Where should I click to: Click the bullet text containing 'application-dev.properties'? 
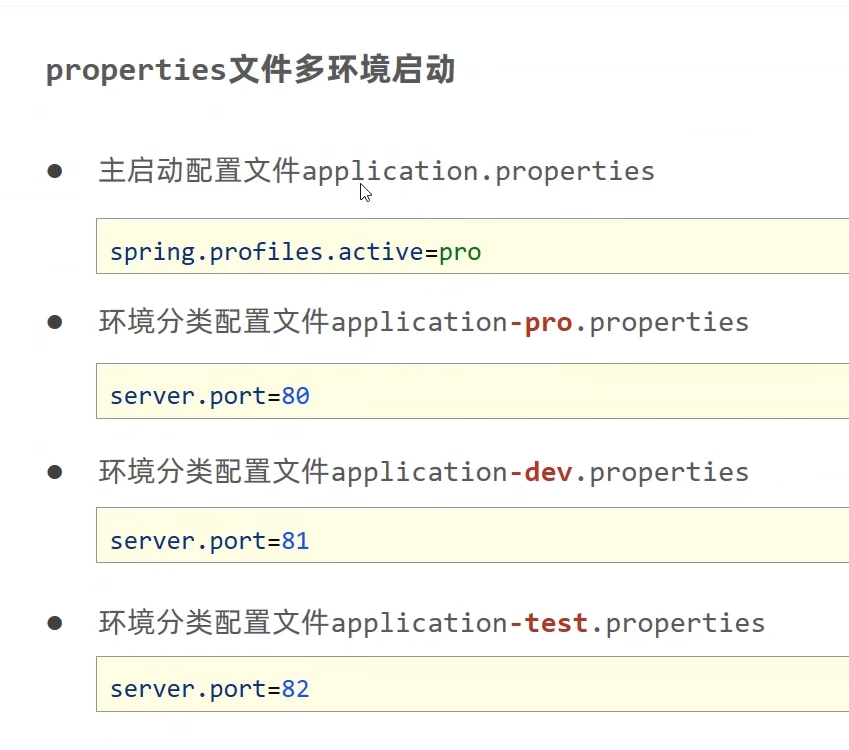(x=423, y=472)
